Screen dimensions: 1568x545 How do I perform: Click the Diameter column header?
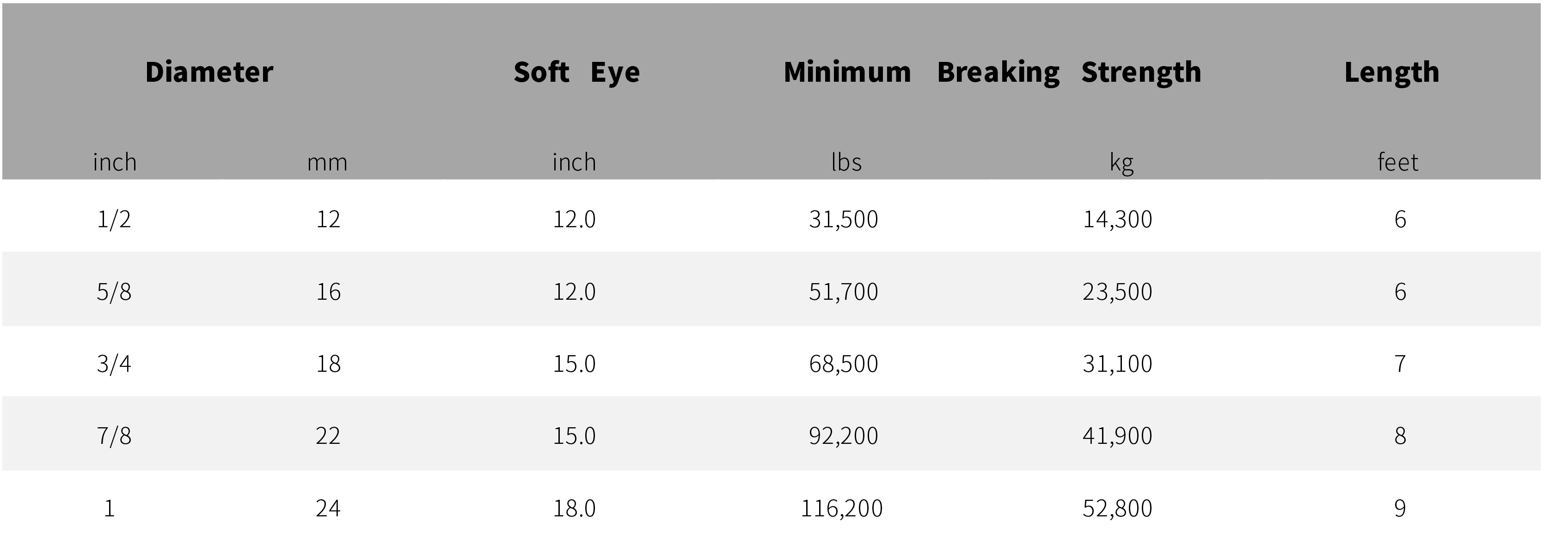[x=209, y=73]
